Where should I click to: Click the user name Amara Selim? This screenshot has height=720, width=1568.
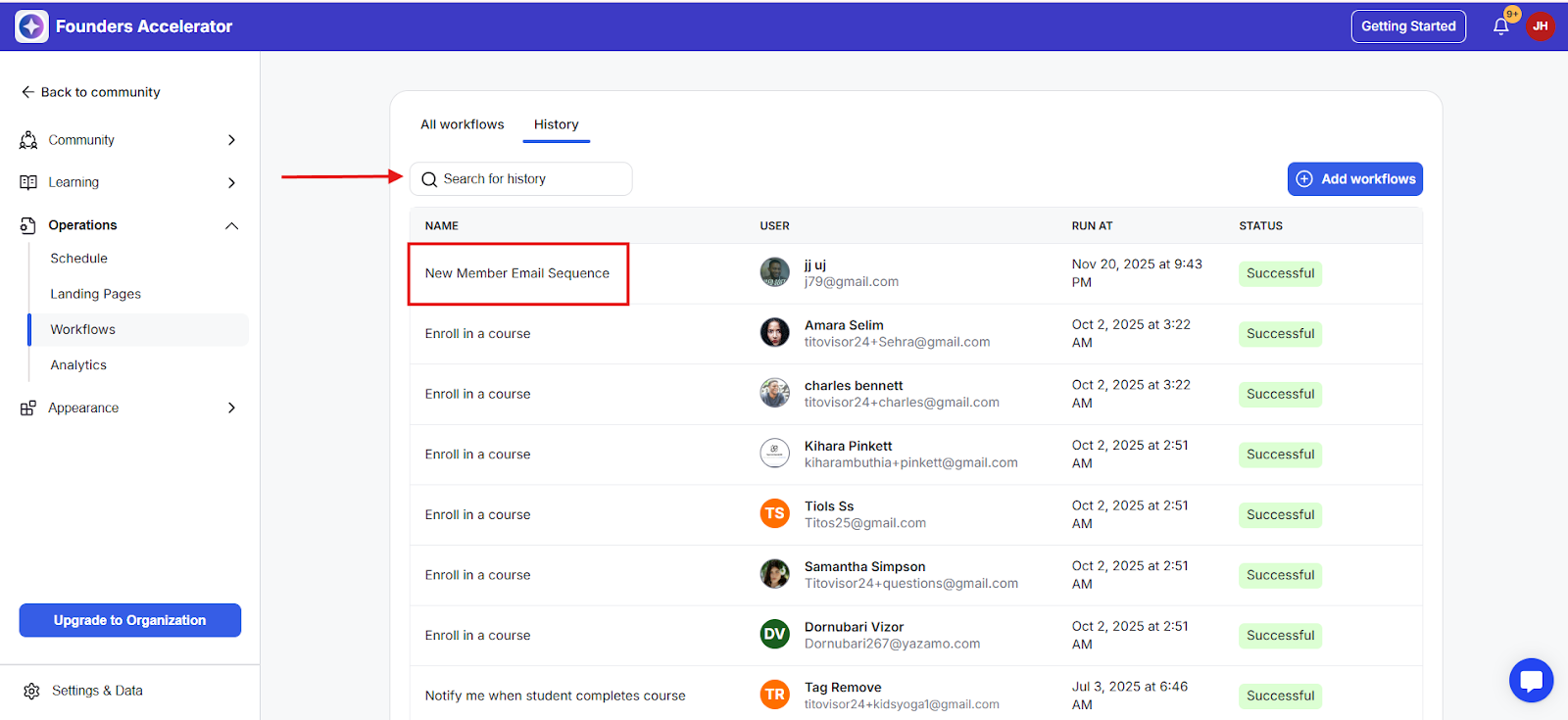pyautogui.click(x=844, y=325)
